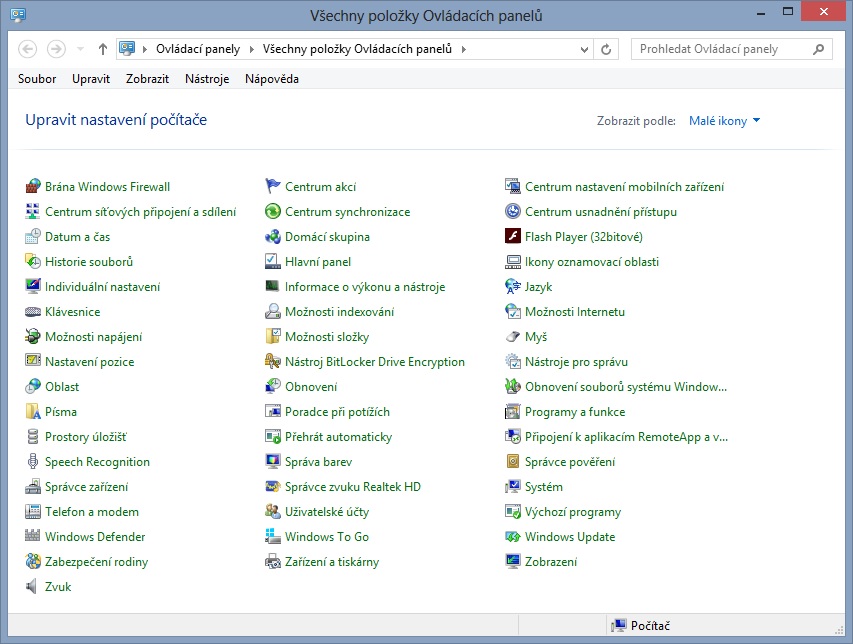Click the Centrum akcí flag icon
853x644 pixels.
point(273,187)
